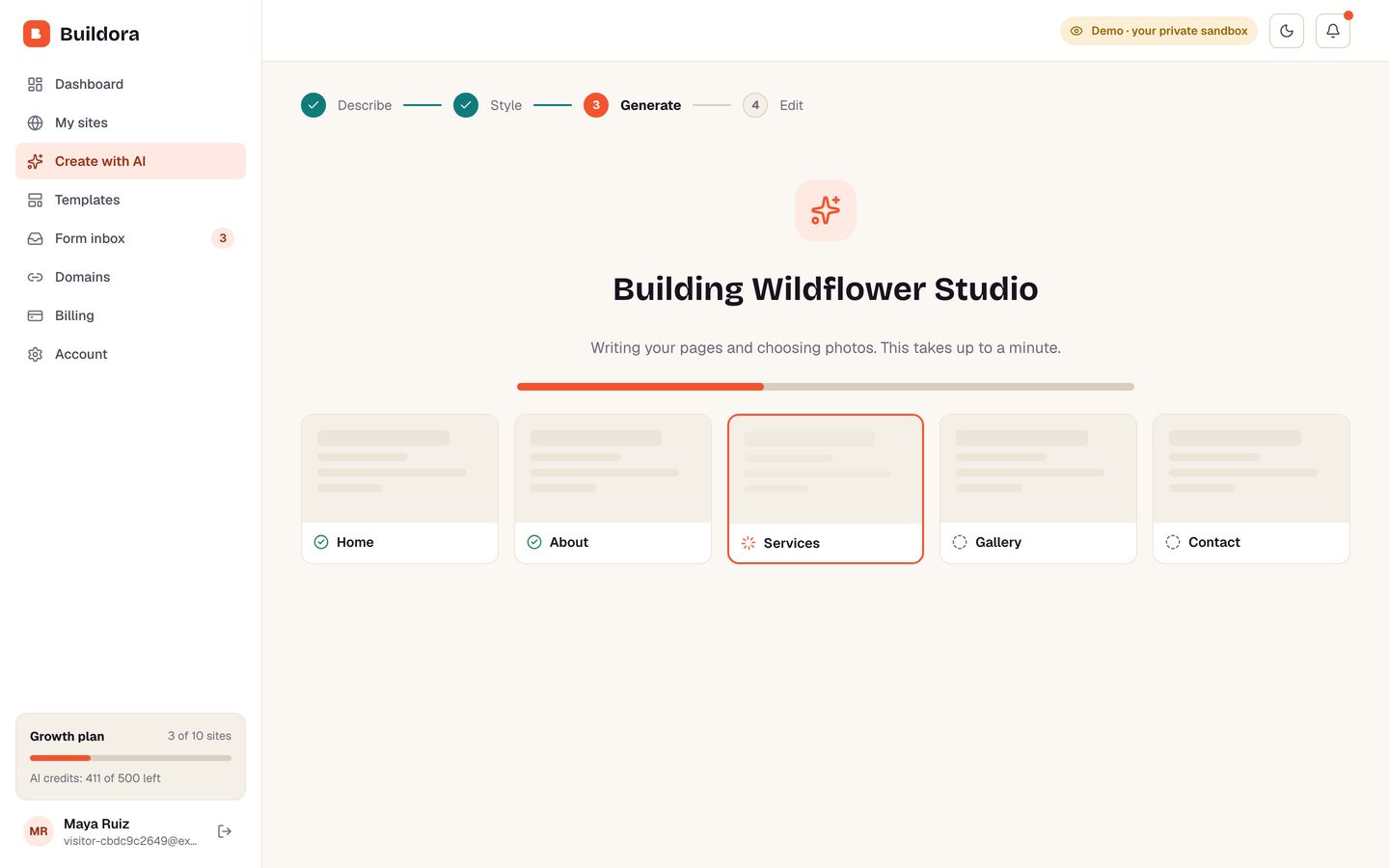Click the Generate step number 3
The image size is (1389, 868).
tap(596, 105)
